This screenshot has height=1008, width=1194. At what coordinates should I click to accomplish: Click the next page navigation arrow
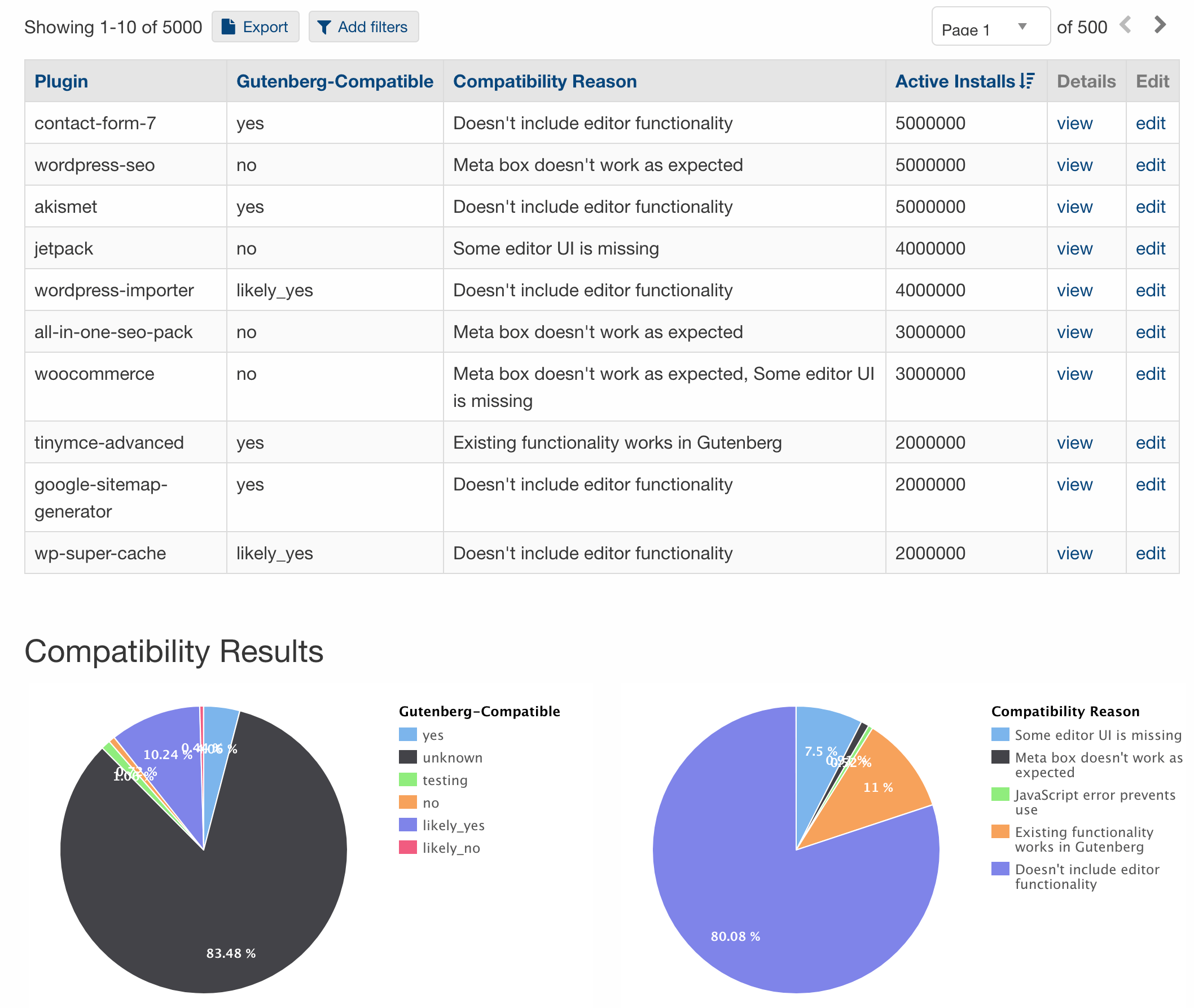coord(1160,25)
